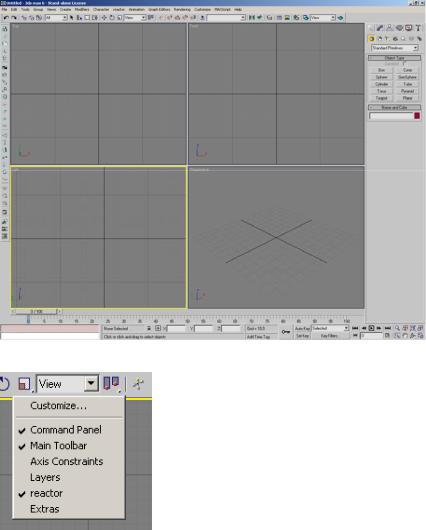The height and width of the screenshot is (530, 426).
Task: Open the Select by Name tool
Action: pyautogui.click(x=79, y=18)
